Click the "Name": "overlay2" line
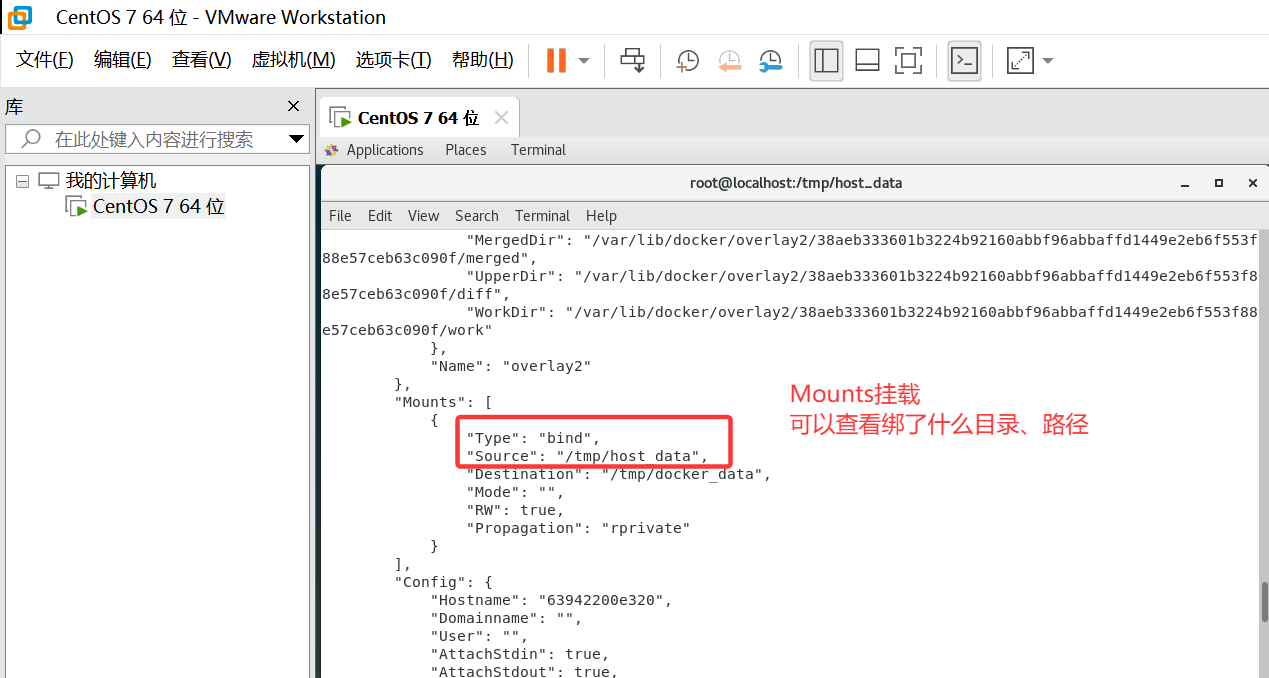 510,366
